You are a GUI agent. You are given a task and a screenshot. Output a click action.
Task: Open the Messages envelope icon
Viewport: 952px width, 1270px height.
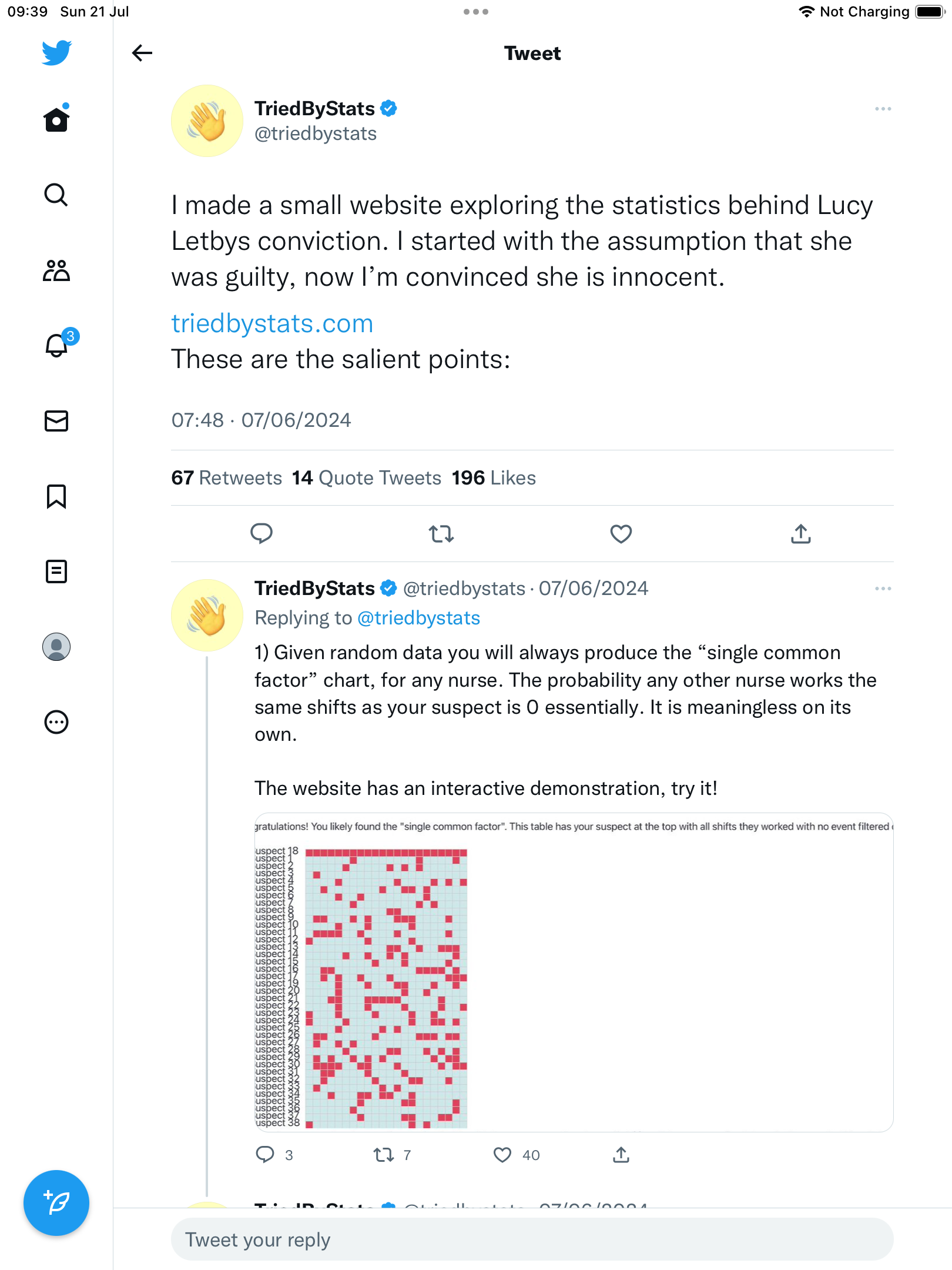coord(56,421)
